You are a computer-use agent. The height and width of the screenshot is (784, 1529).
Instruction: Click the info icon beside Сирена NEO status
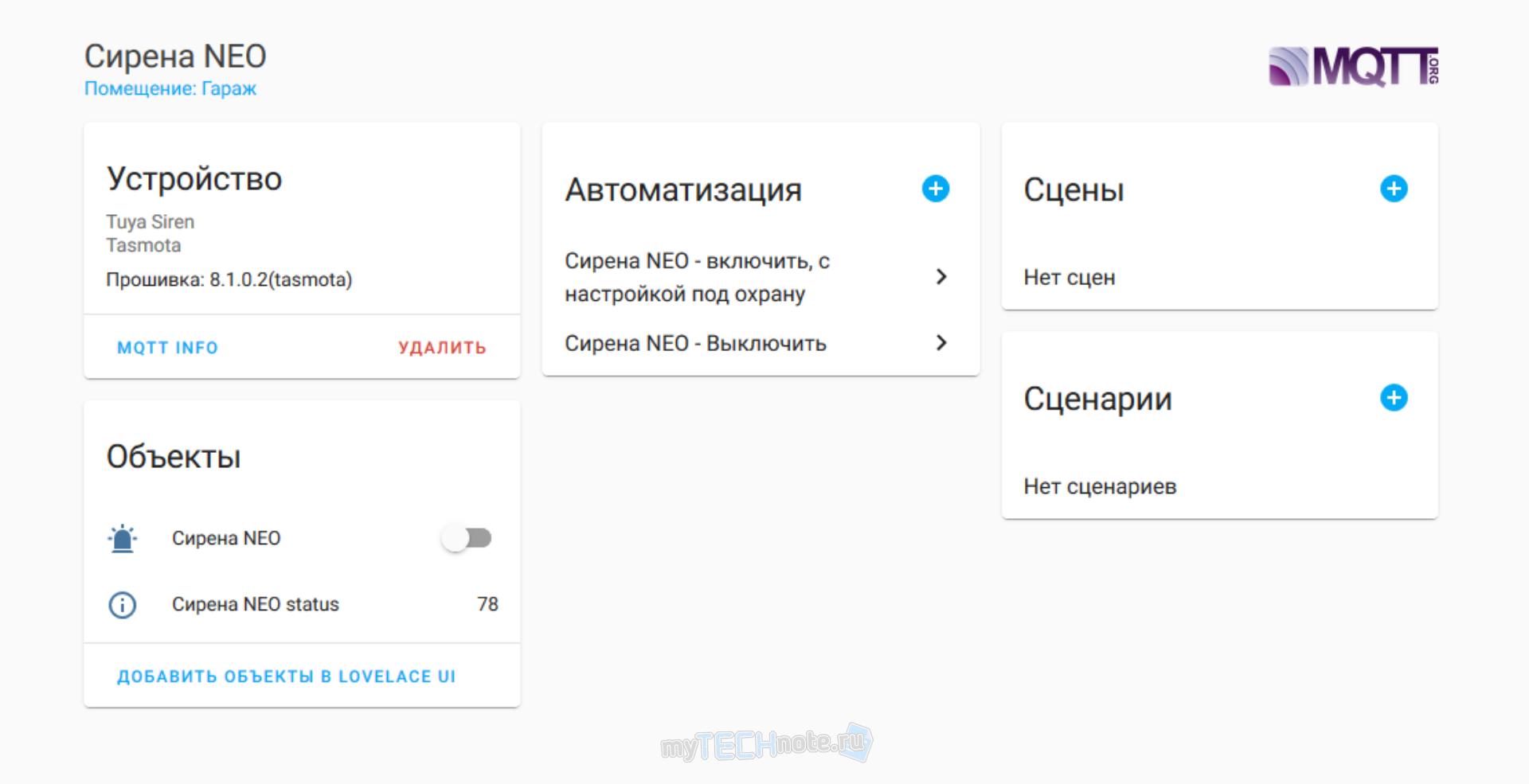pyautogui.click(x=123, y=605)
